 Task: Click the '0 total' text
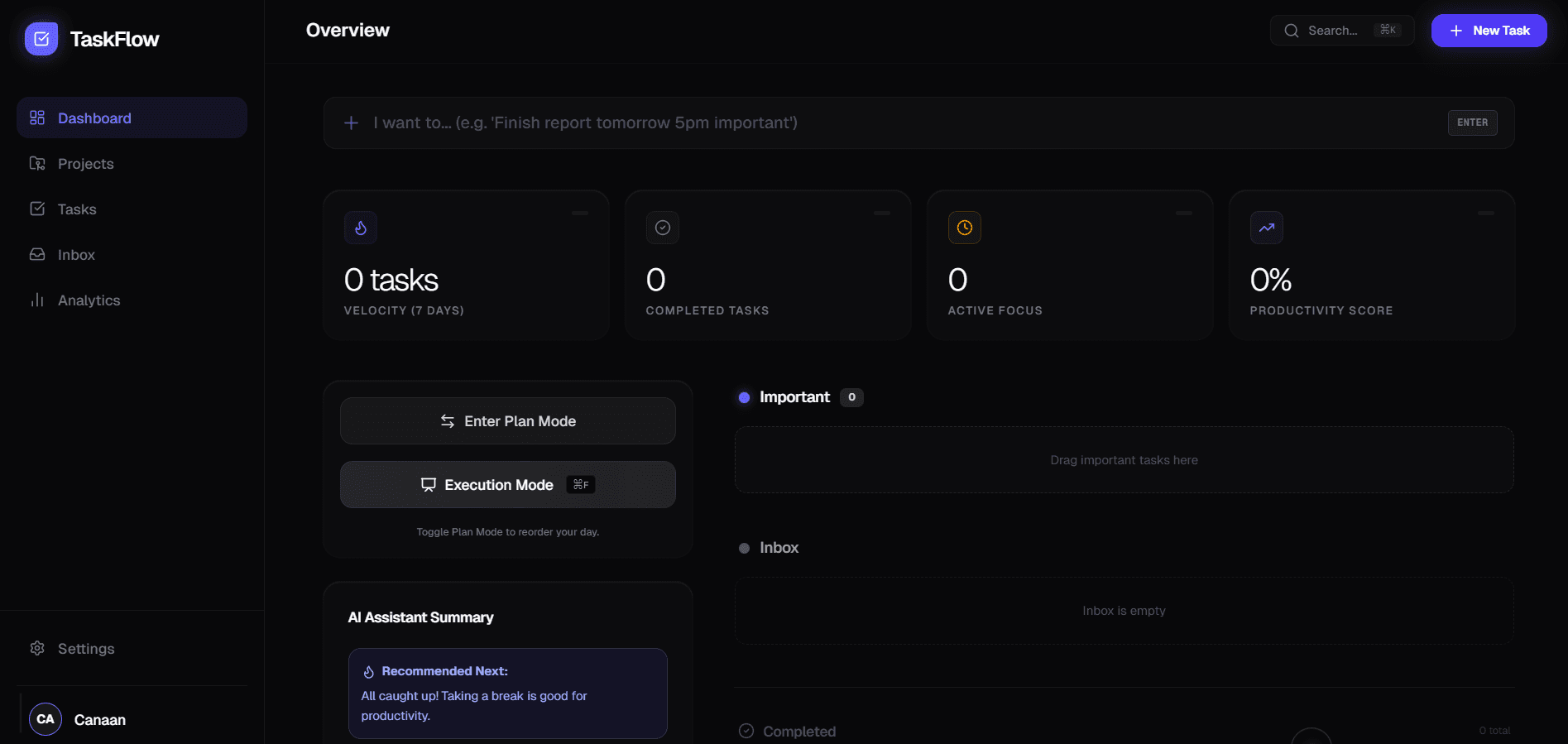tap(1494, 731)
